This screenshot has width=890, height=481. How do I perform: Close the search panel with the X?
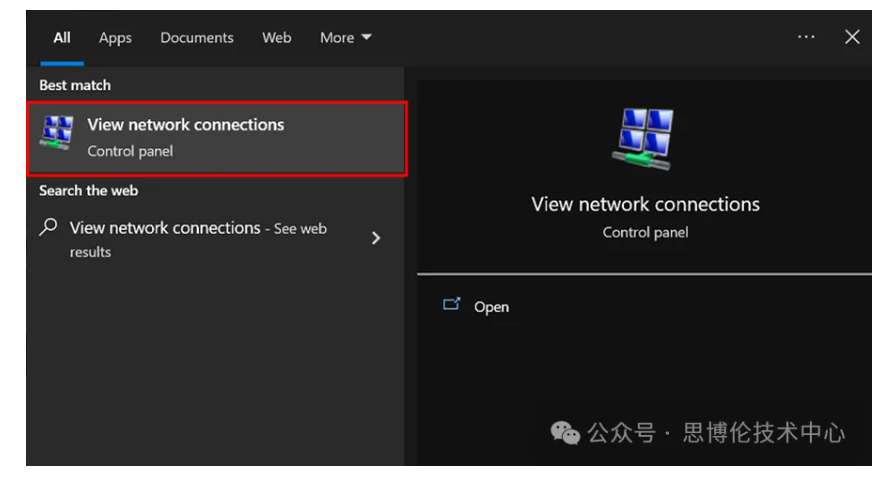click(852, 37)
